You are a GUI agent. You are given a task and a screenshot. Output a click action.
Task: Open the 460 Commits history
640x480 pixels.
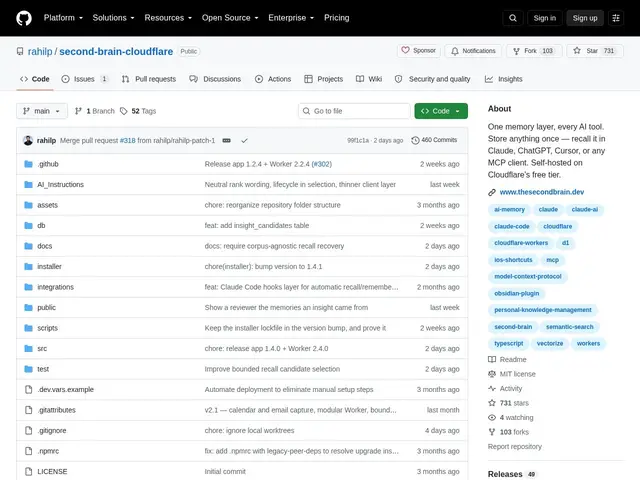tap(434, 140)
